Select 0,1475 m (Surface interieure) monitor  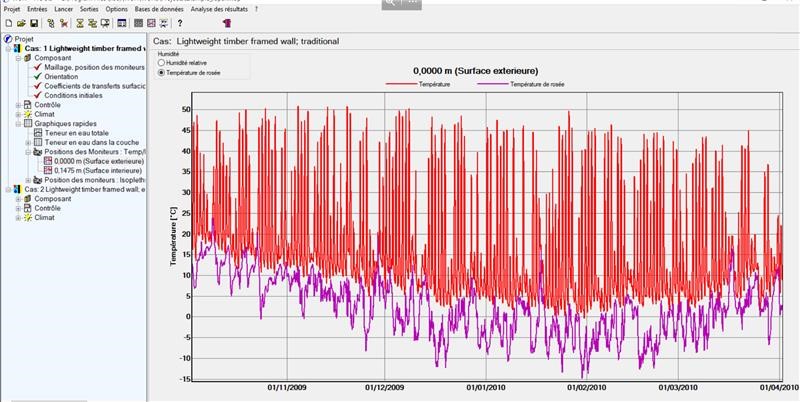click(x=95, y=170)
